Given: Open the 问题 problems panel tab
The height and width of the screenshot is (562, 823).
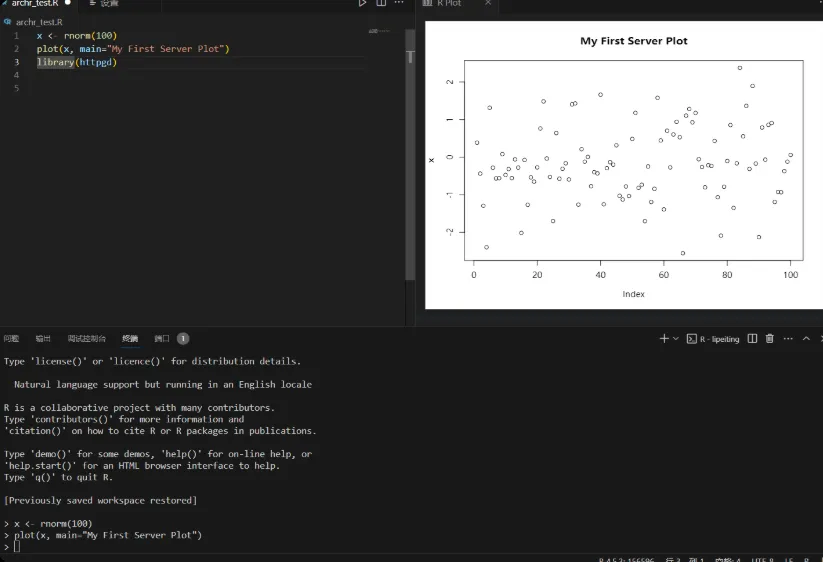Looking at the screenshot, I should [11, 338].
